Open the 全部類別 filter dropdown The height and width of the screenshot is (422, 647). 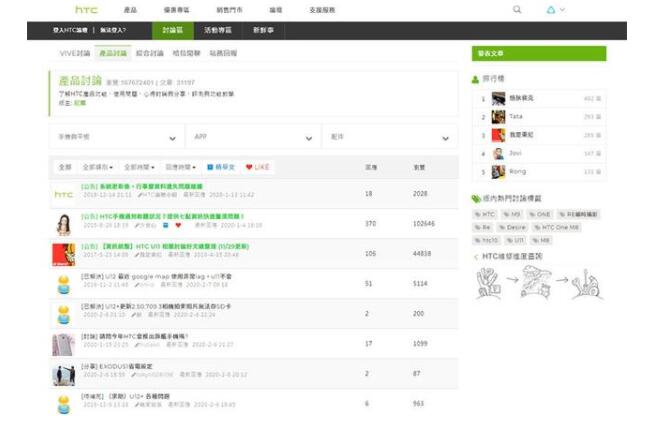98,167
